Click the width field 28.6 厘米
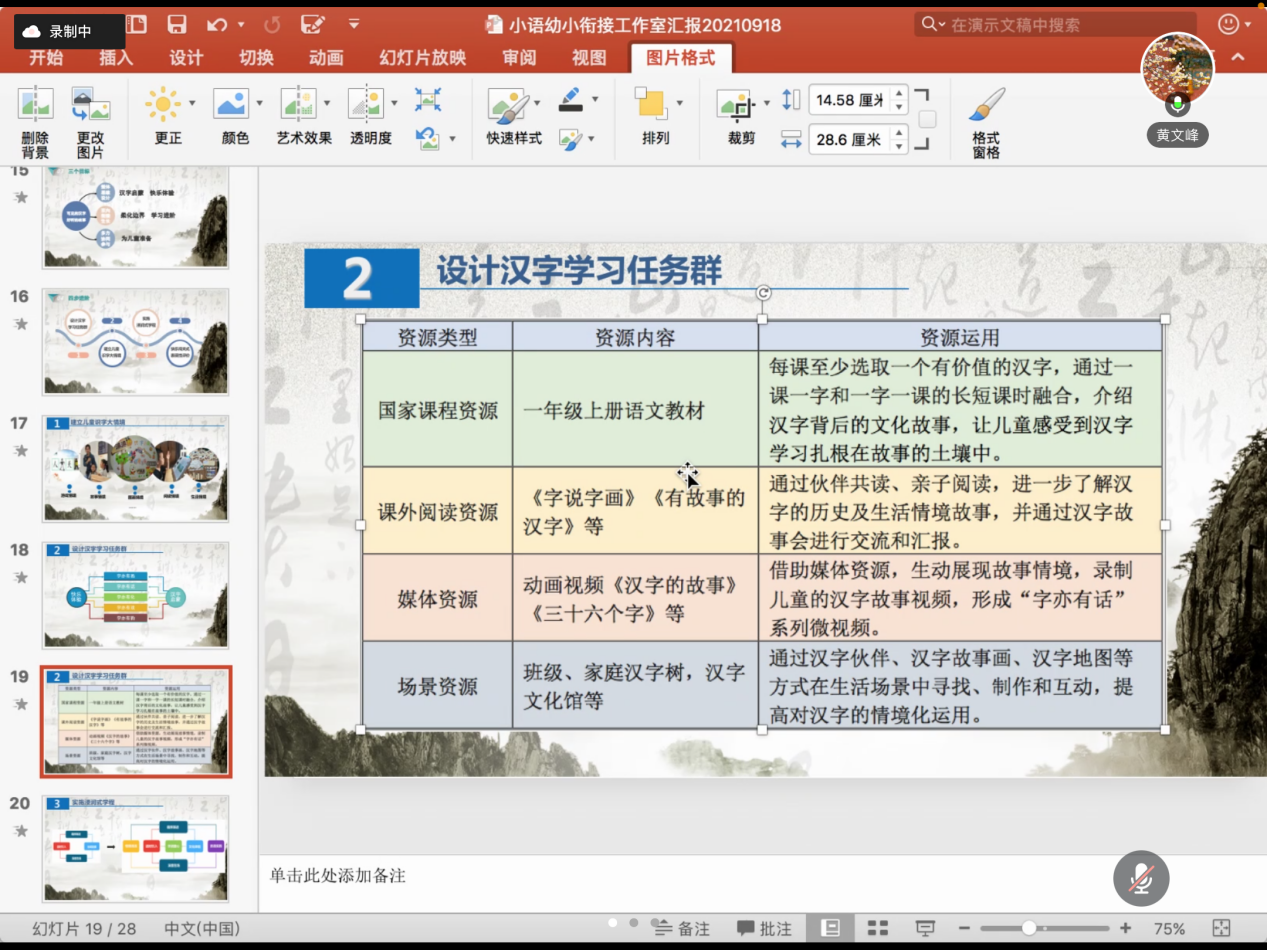1267x950 pixels. [x=850, y=140]
